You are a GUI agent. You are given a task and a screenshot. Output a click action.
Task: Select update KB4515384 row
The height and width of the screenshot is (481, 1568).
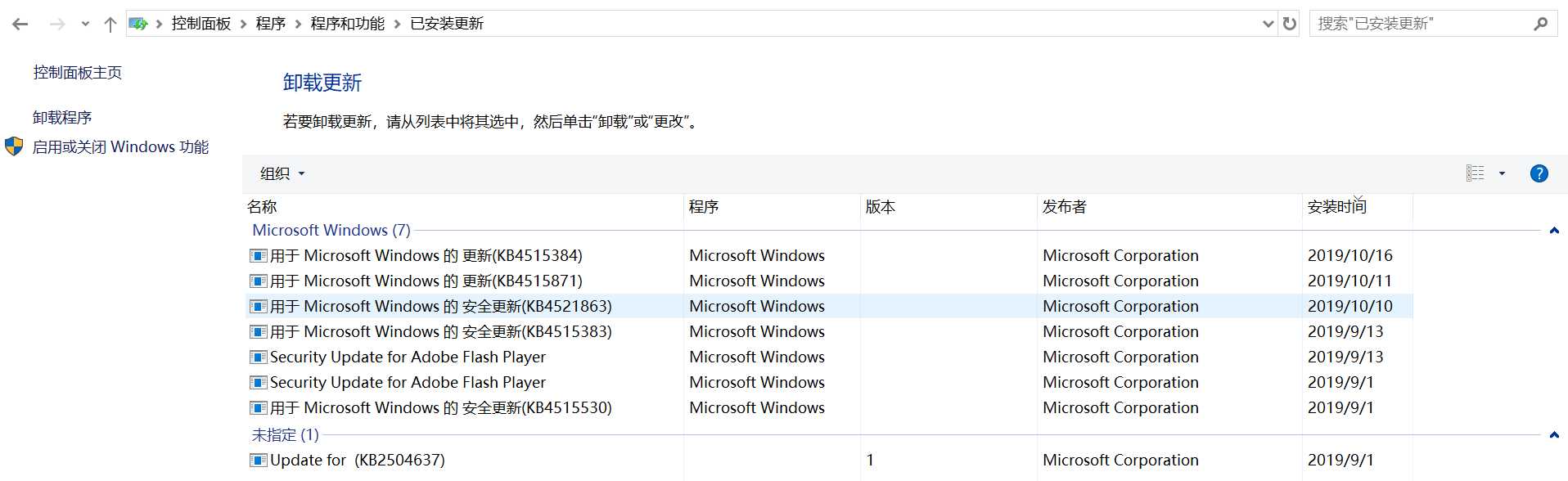click(829, 256)
